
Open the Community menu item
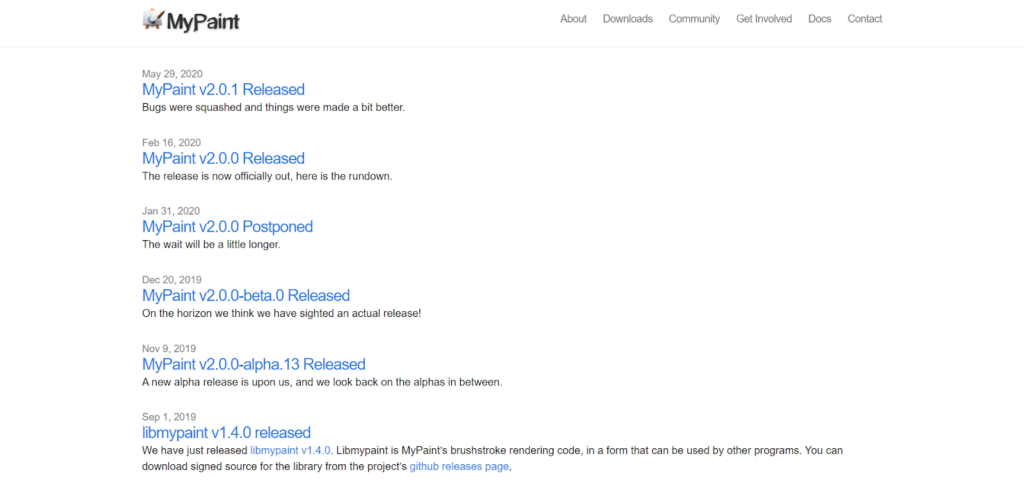tap(694, 19)
